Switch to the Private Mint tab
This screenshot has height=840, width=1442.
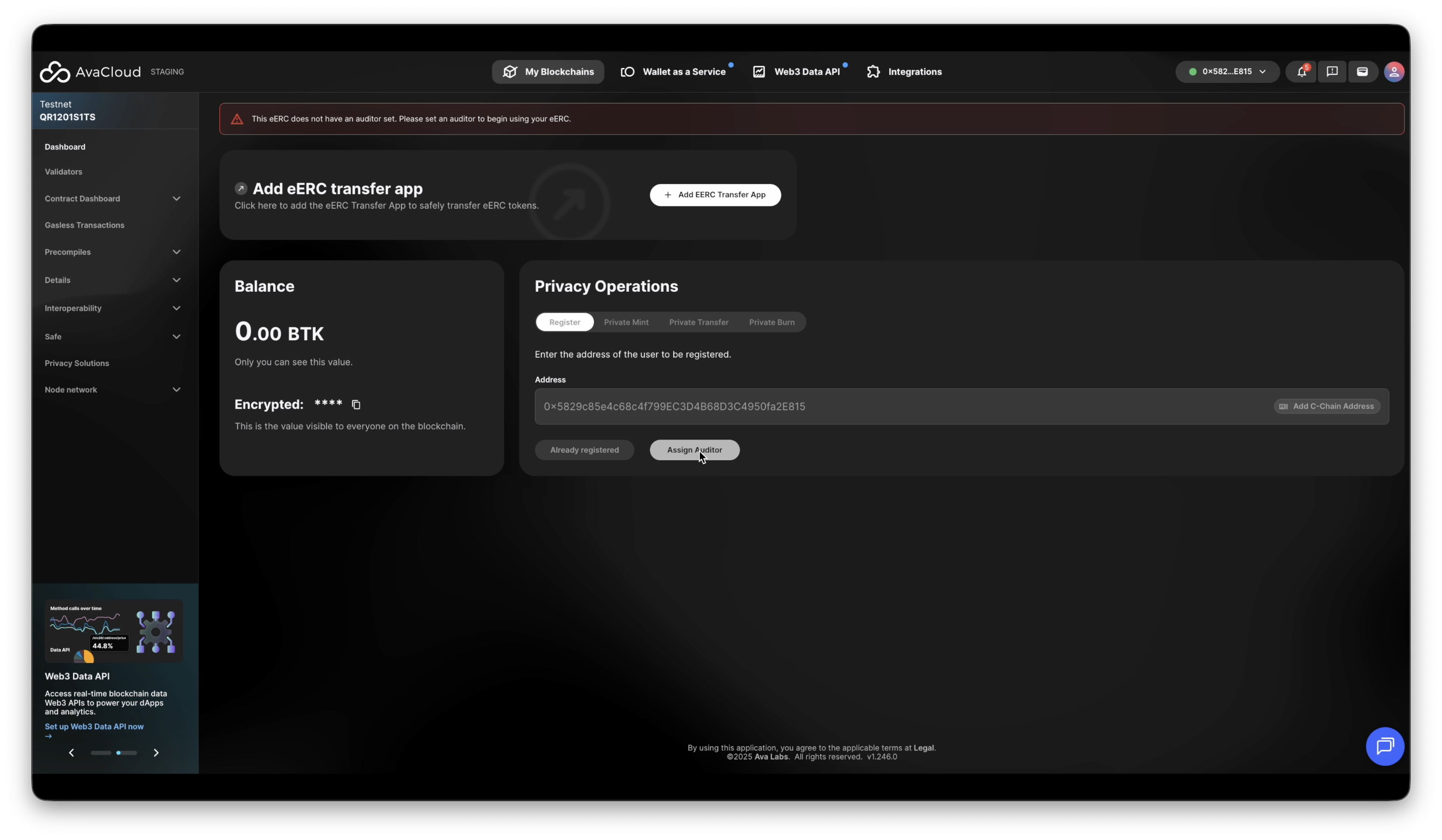tap(626, 323)
